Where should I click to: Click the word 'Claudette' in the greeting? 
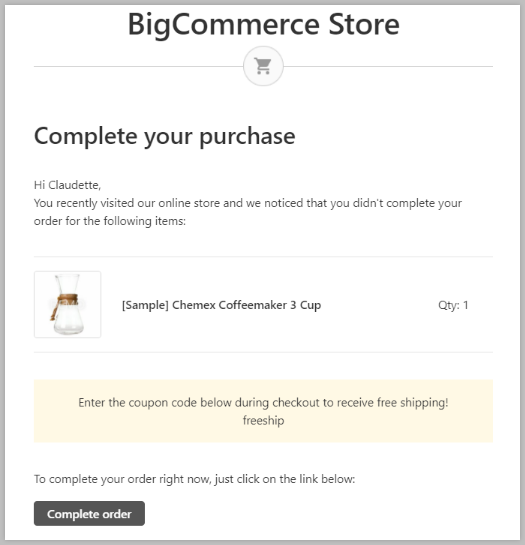pyautogui.click(x=74, y=185)
